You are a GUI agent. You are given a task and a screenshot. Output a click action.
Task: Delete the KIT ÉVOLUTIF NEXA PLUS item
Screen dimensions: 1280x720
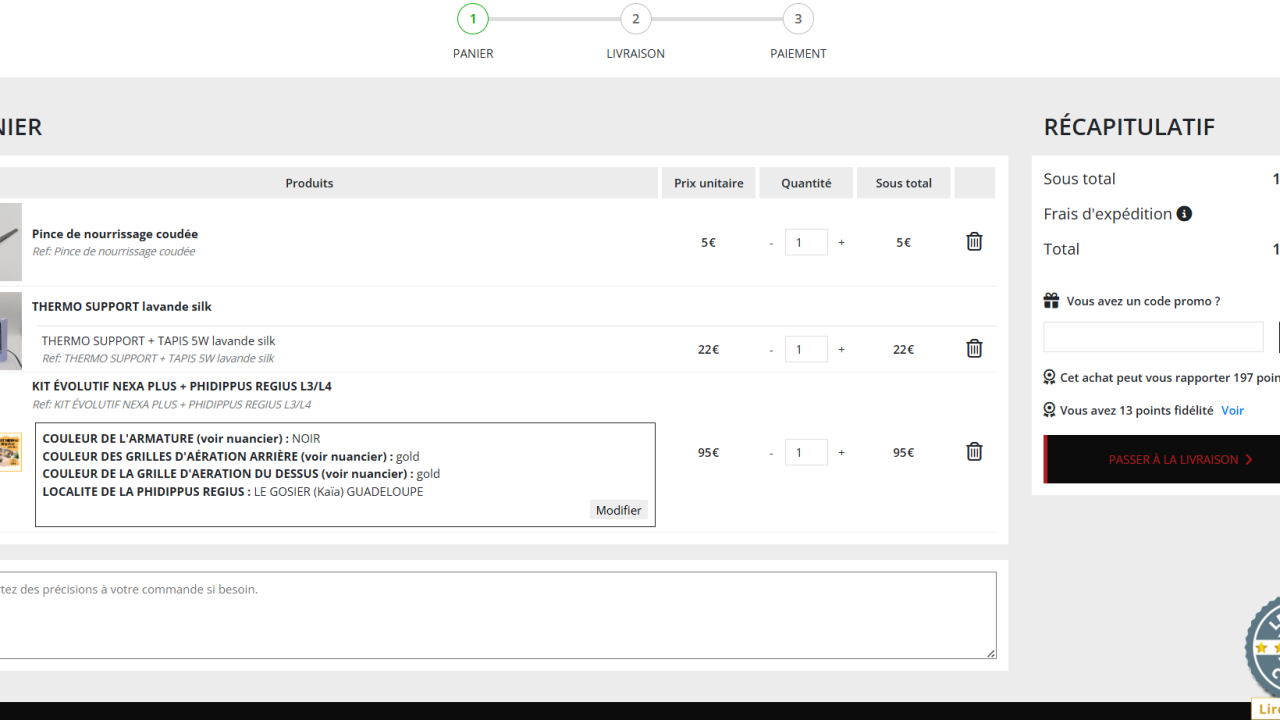[974, 451]
